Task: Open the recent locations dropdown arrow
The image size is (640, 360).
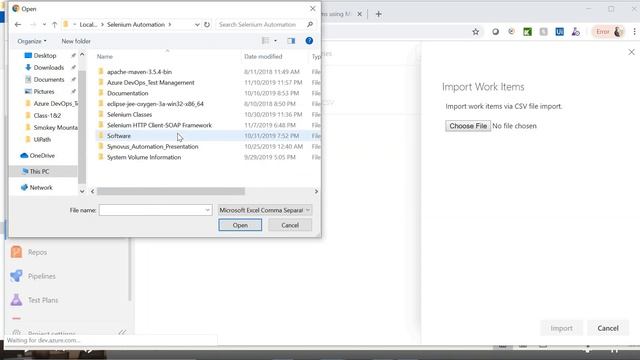Action: tap(44, 24)
